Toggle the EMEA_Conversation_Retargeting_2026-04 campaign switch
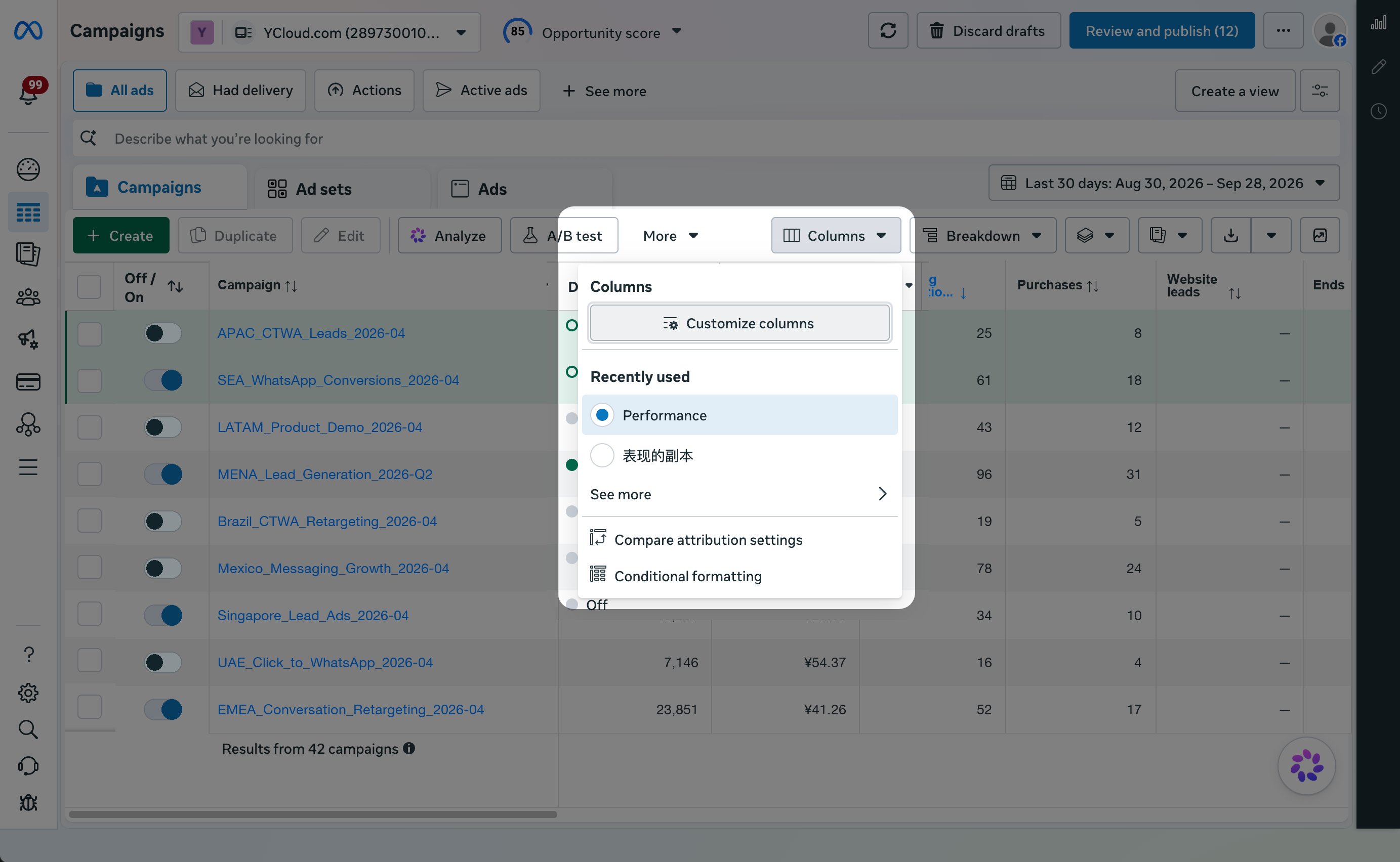This screenshot has height=862, width=1400. [x=163, y=710]
